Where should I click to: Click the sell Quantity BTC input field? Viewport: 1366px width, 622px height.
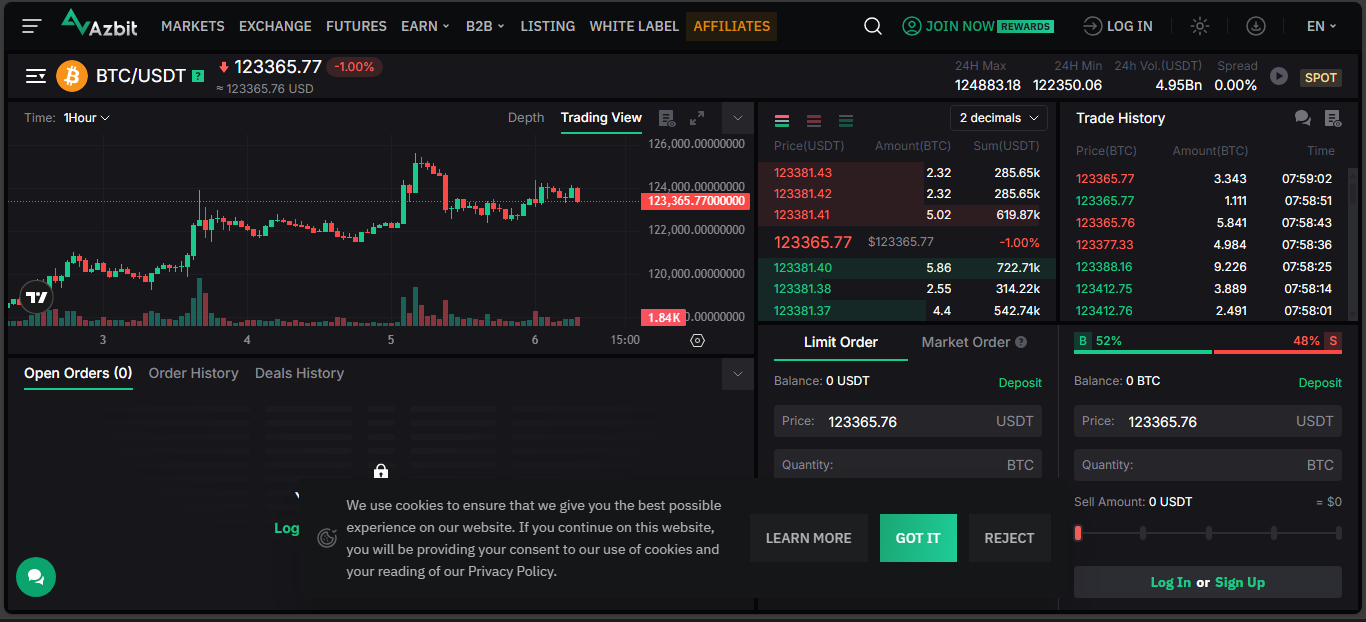click(1207, 465)
